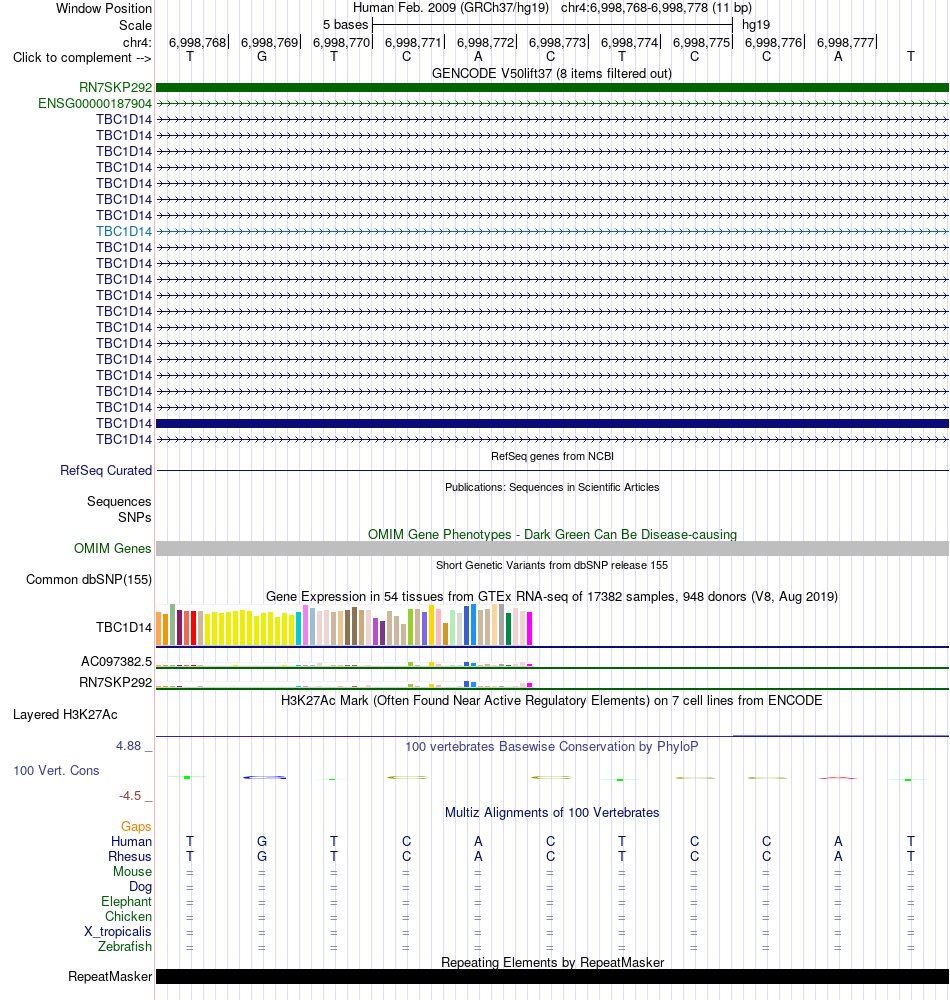Select green RN7SKP292 label in GENCODE track

pyautogui.click(x=115, y=87)
